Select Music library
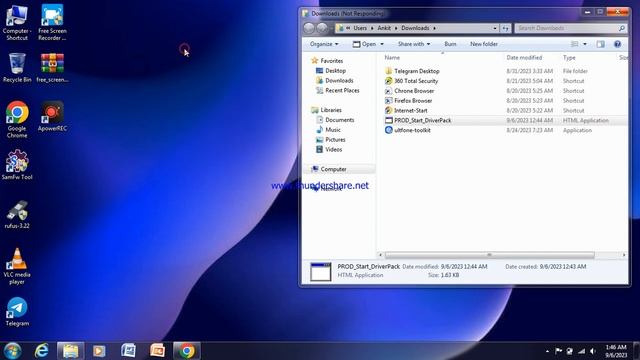 pyautogui.click(x=329, y=130)
